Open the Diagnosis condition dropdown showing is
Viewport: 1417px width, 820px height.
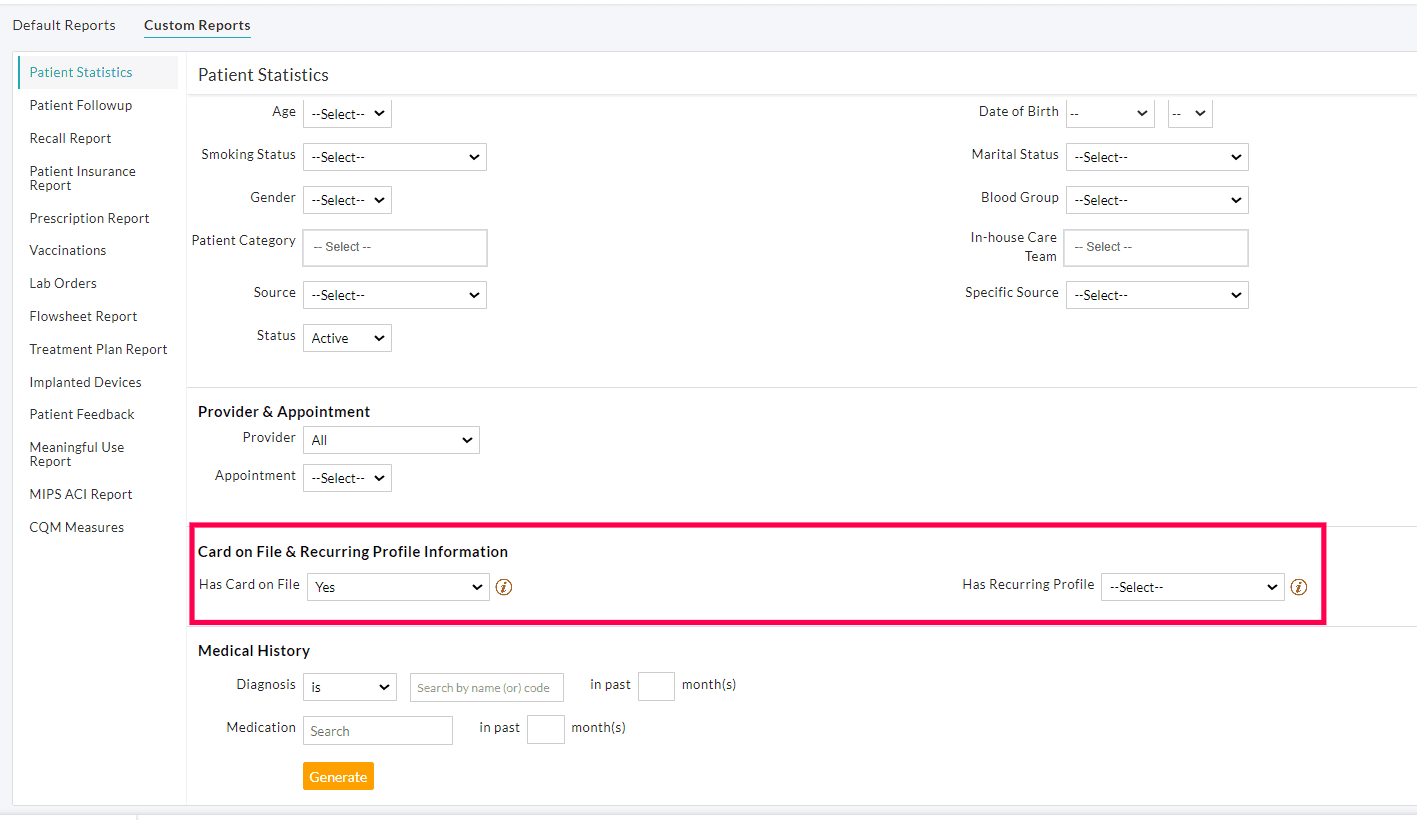(349, 686)
